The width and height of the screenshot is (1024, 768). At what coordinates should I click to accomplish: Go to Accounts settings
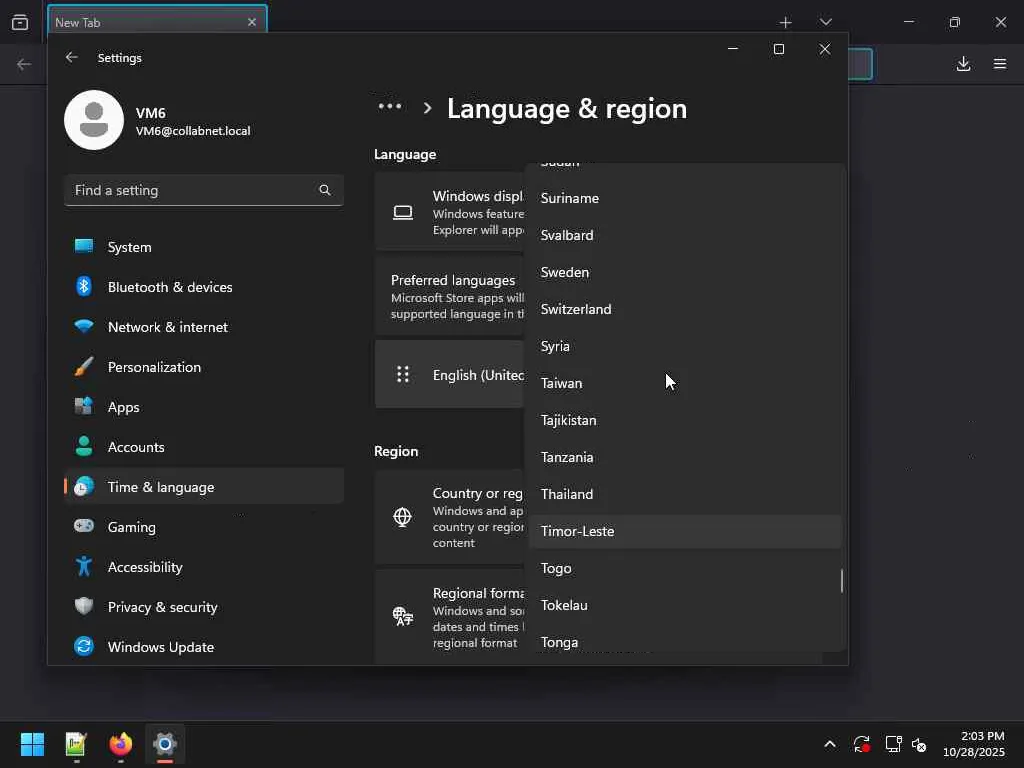204,447
